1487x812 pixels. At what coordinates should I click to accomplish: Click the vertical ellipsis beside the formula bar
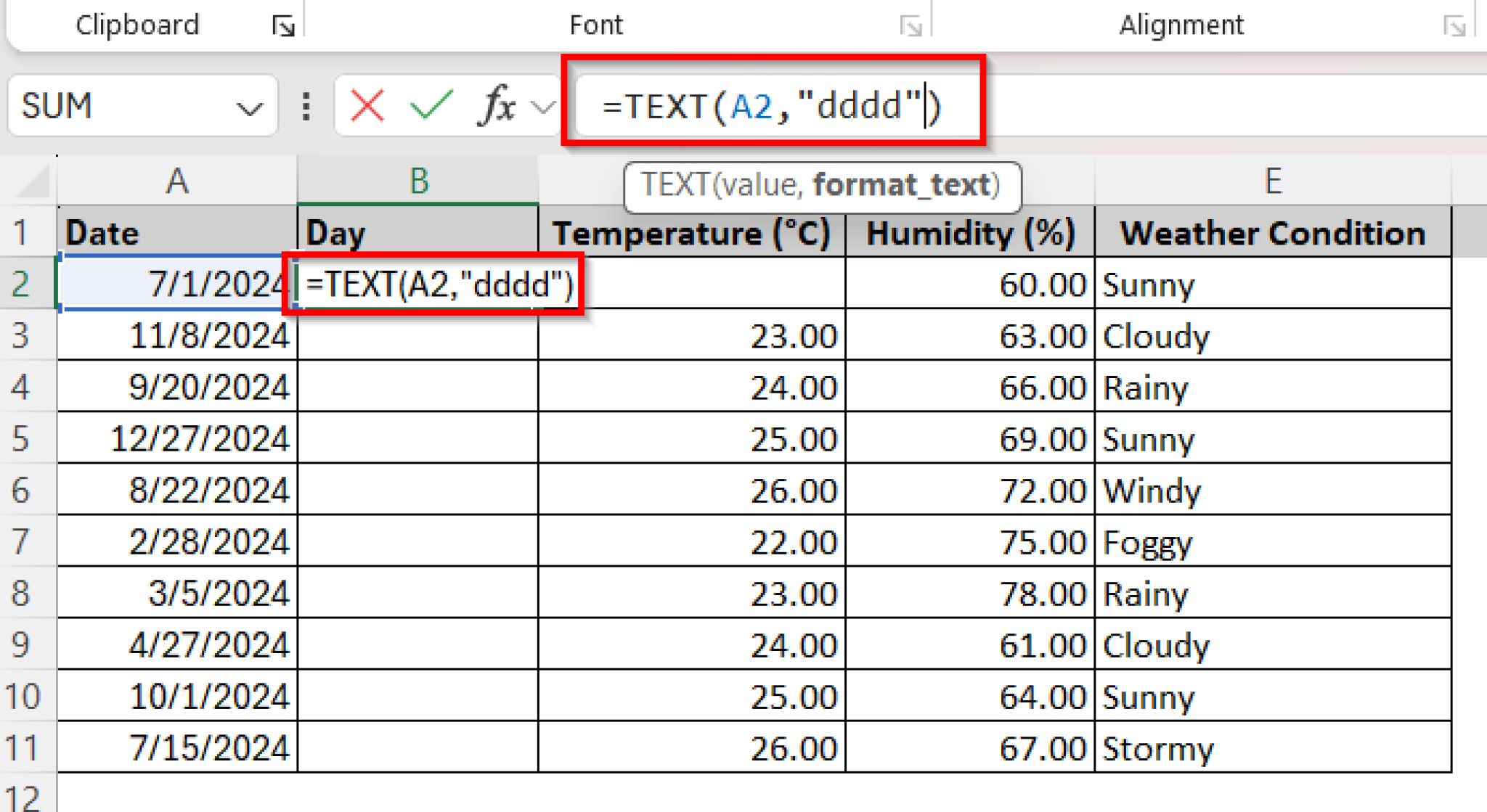tap(306, 106)
